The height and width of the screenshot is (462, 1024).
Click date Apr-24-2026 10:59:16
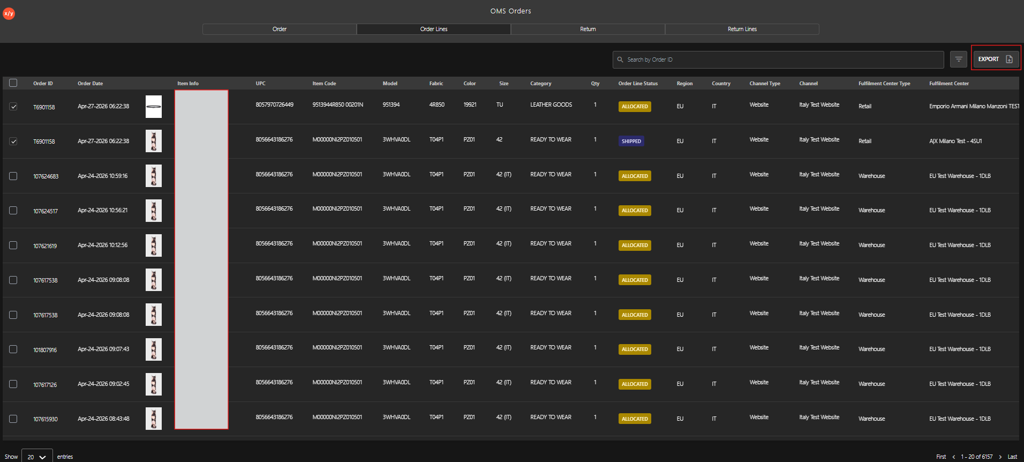point(103,176)
